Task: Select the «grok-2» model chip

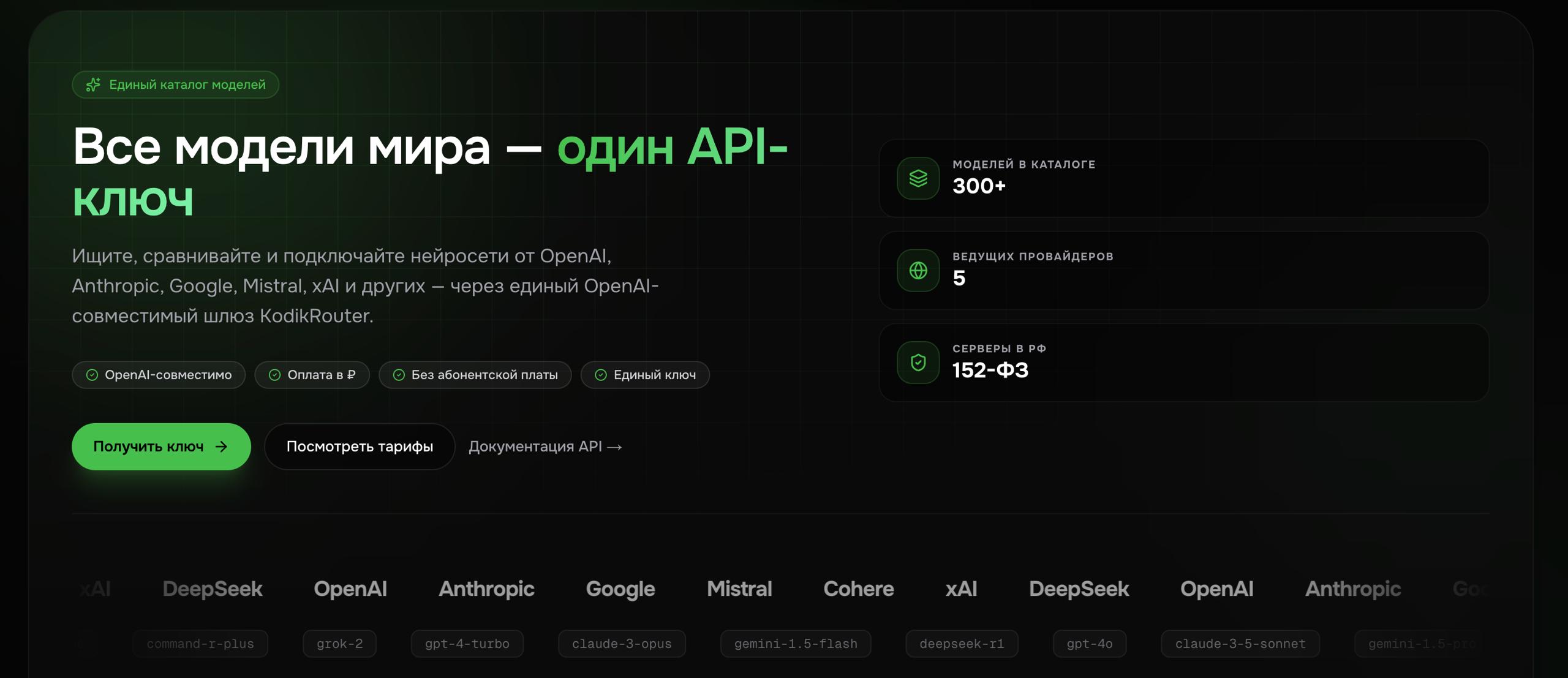Action: coord(339,644)
